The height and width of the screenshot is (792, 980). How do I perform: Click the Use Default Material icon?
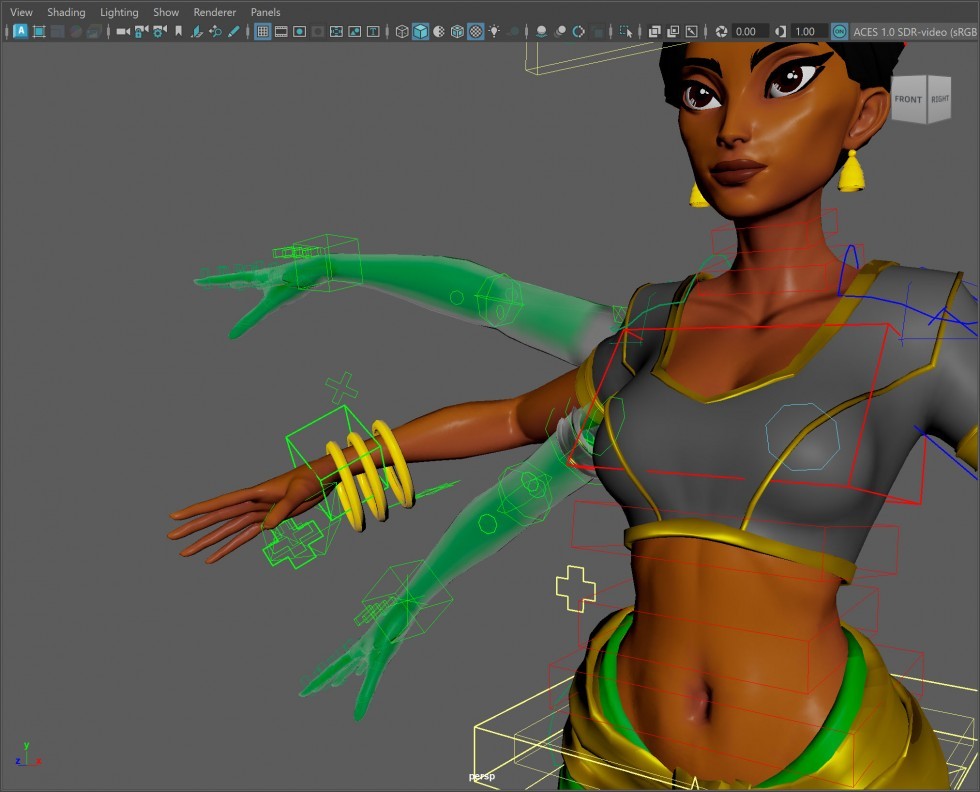pyautogui.click(x=439, y=31)
